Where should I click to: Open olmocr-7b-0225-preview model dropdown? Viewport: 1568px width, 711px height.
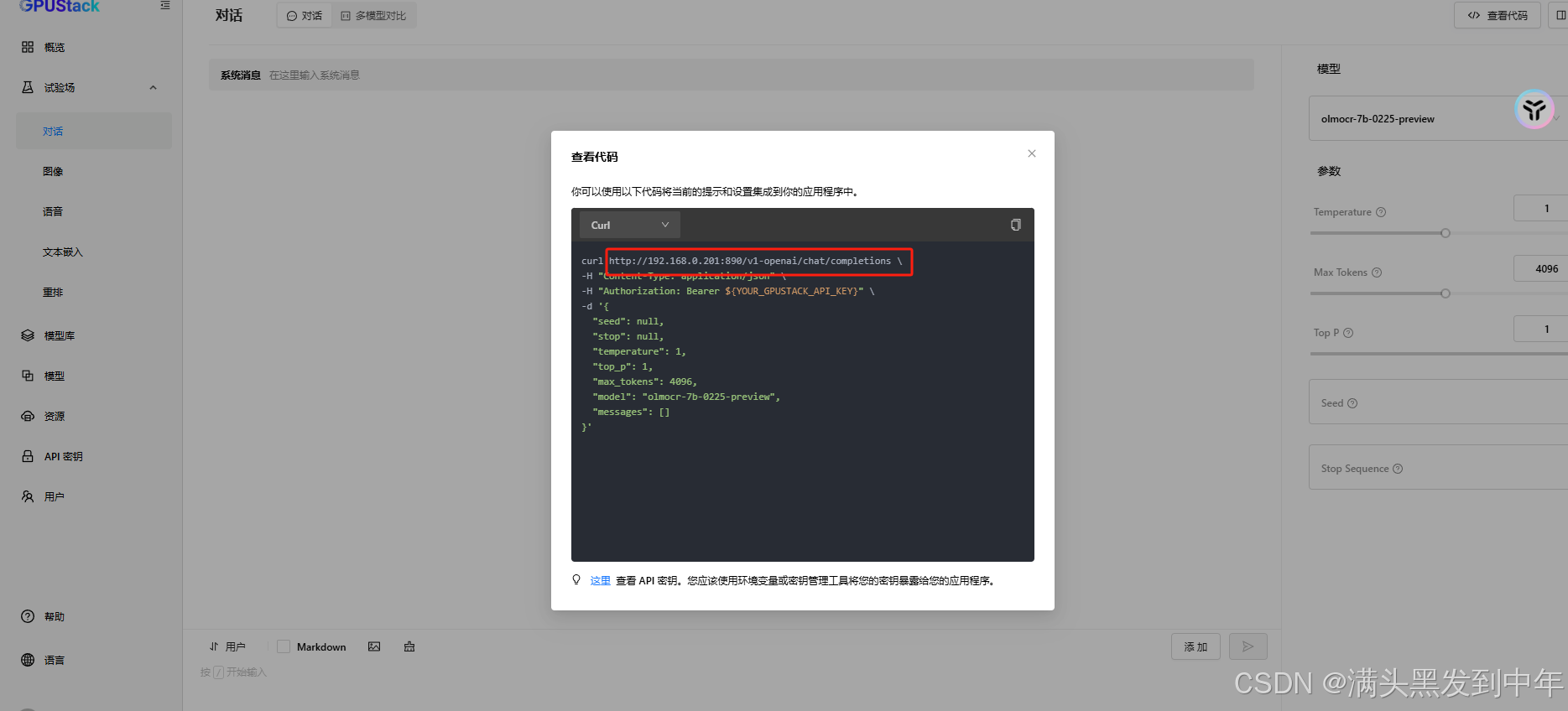1438,118
